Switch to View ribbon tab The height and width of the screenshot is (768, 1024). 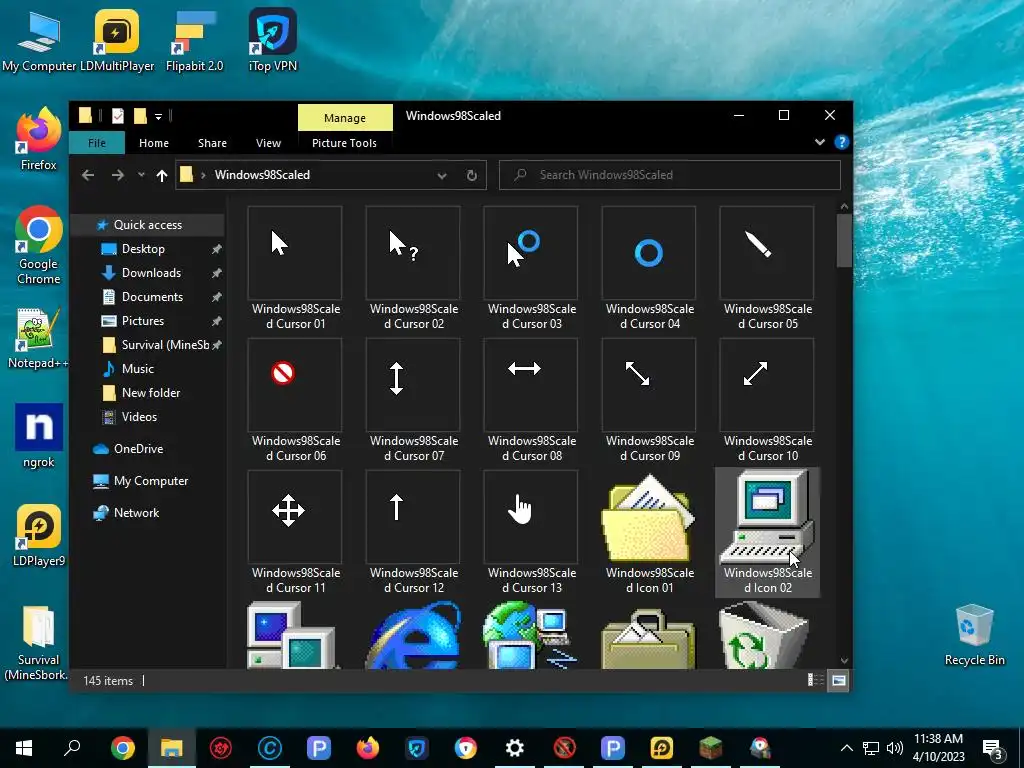(268, 143)
